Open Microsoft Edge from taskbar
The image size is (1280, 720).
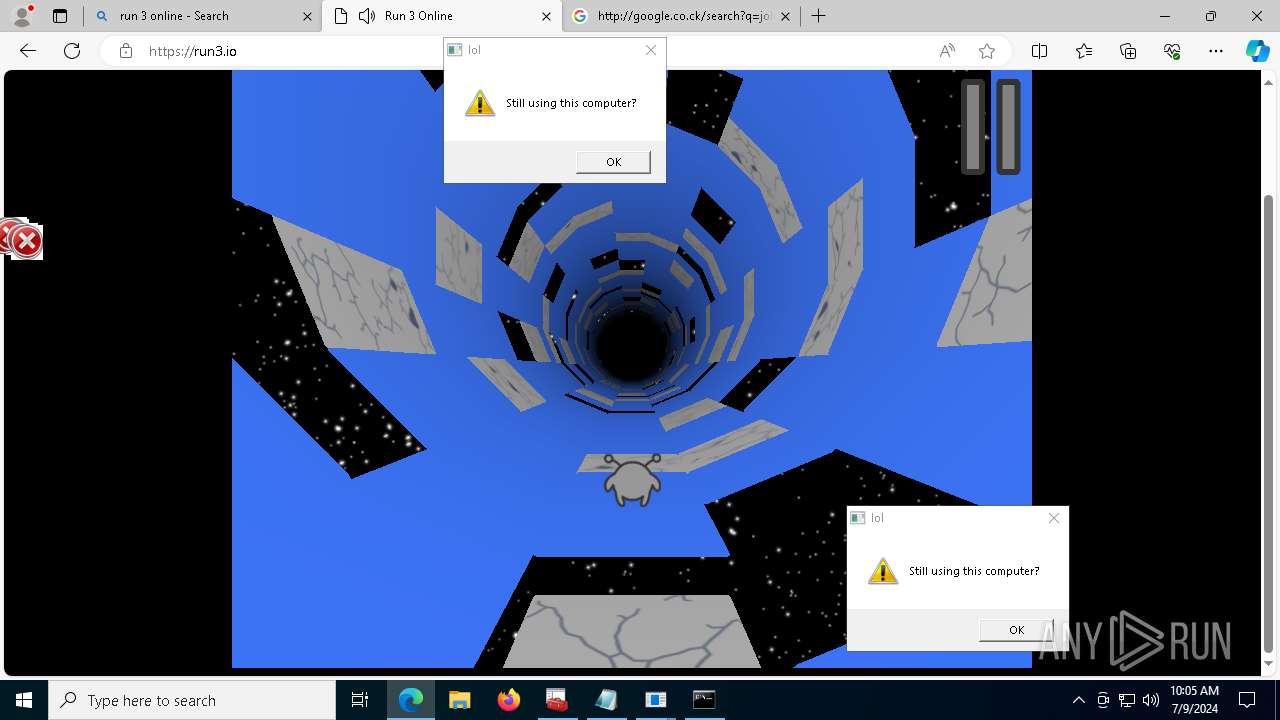click(411, 700)
